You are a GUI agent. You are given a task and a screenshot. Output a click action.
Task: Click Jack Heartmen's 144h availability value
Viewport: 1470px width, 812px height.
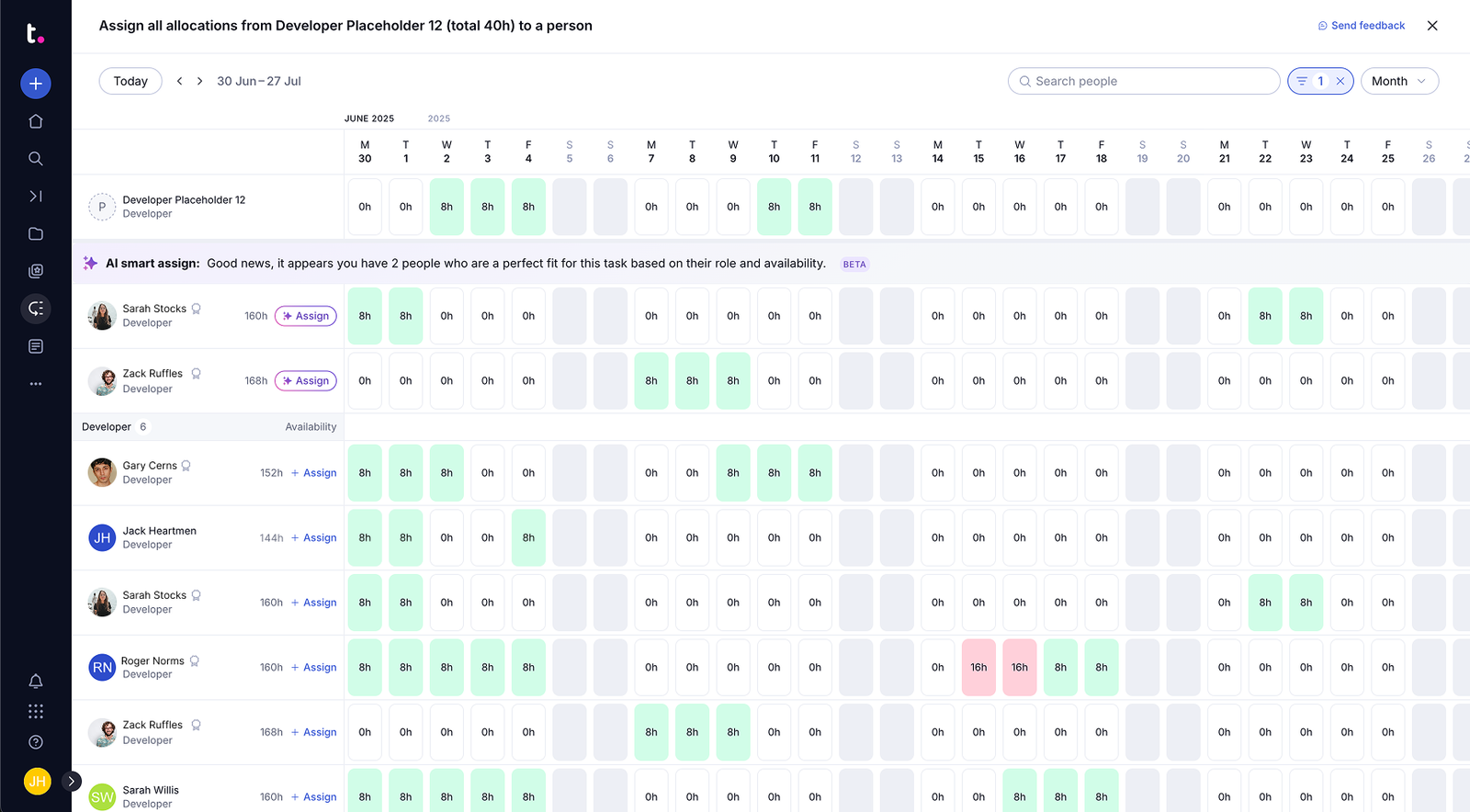[271, 538]
